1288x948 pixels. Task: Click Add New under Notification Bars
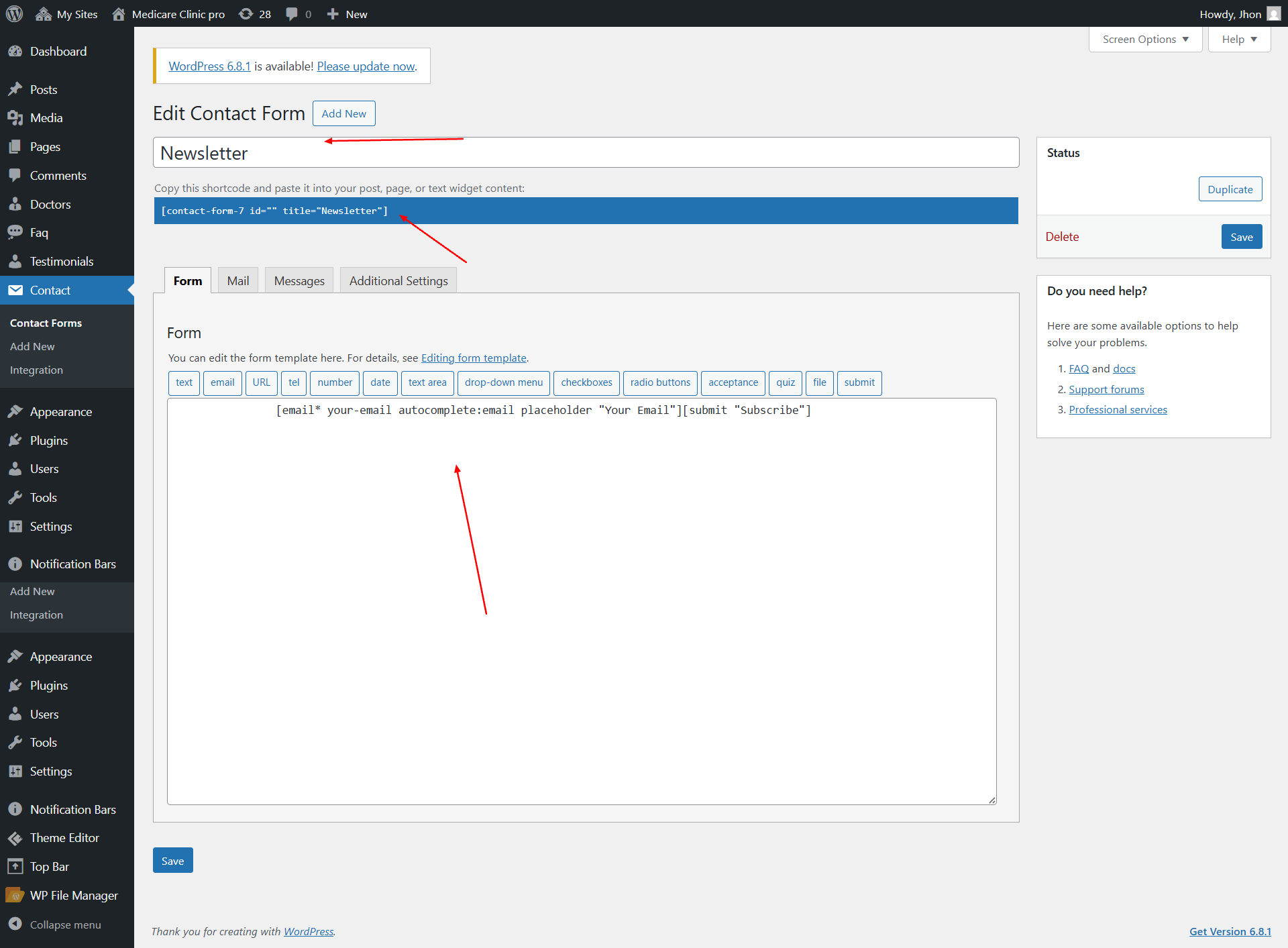[32, 591]
